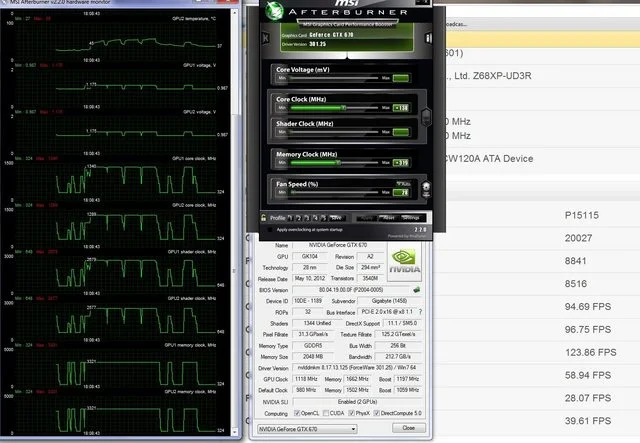Click the info 'i' button in Afterburner
640x443 pixels.
coord(428,38)
